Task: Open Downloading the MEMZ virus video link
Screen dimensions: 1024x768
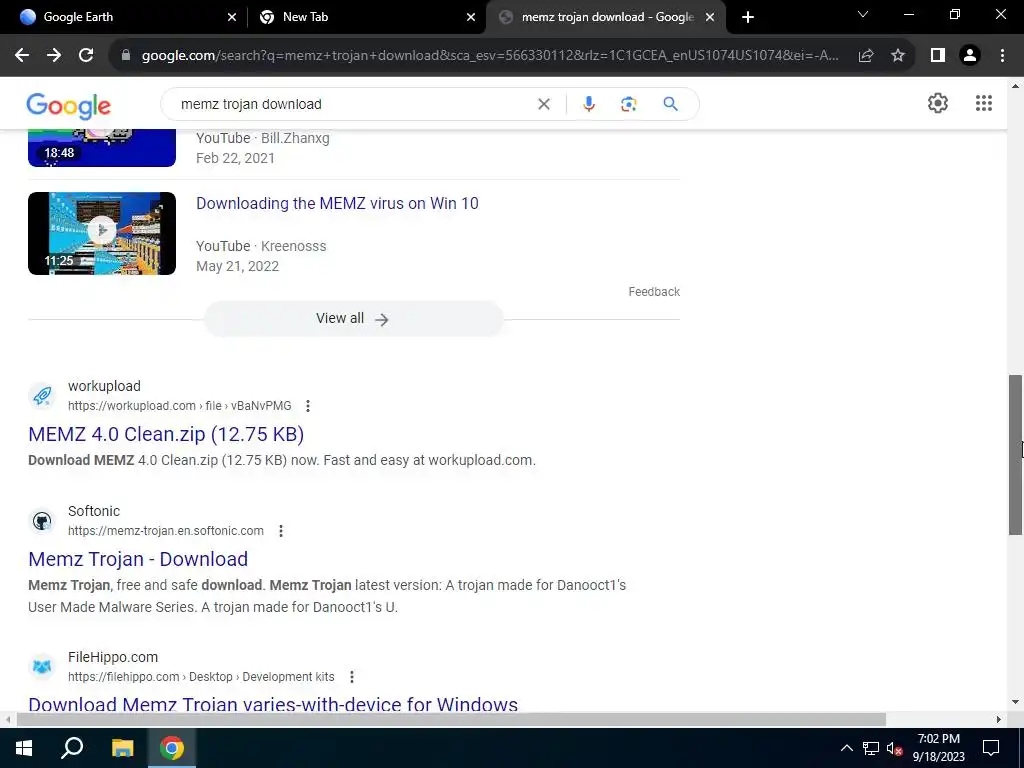Action: tap(337, 203)
